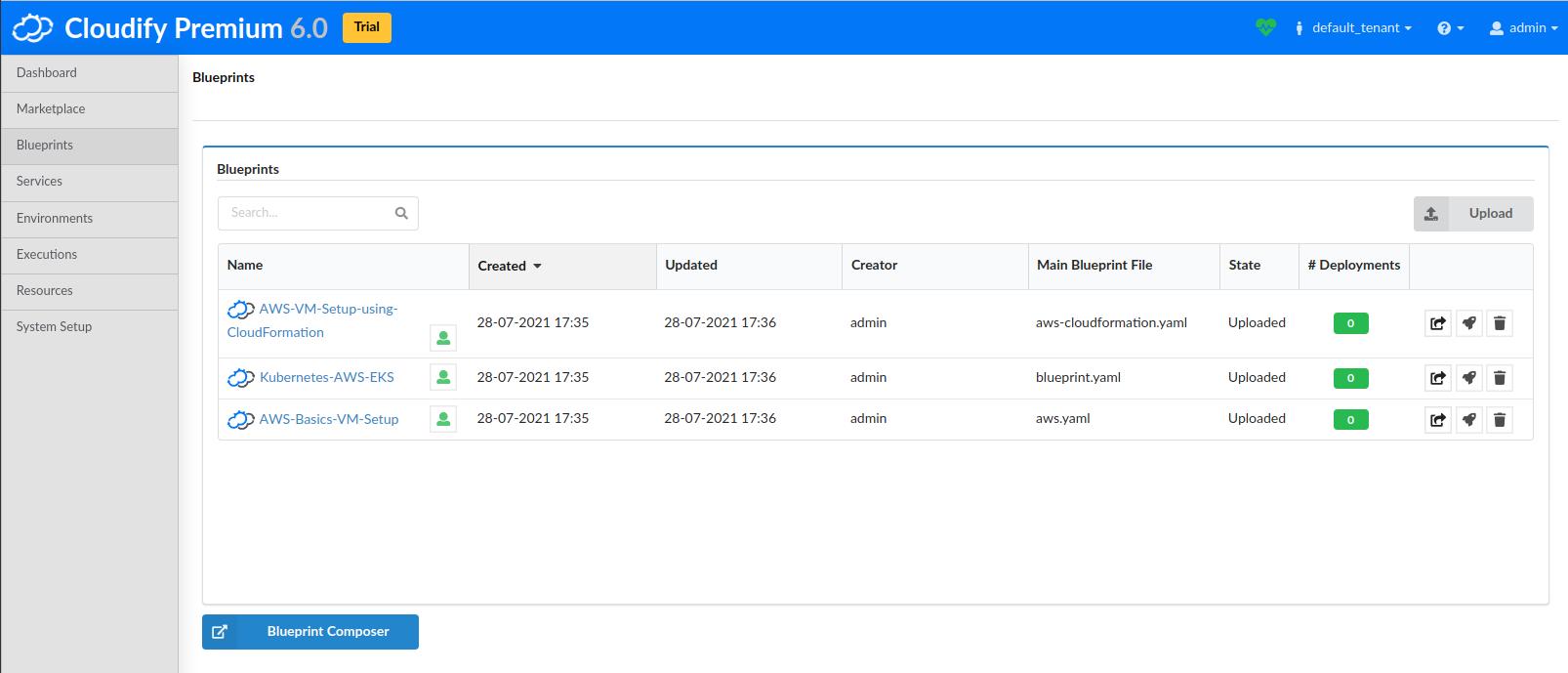Click visibility user icon for AWS-VM-Setup-using-CloudFormation
Viewport: 1568px width, 673px height.
coord(443,338)
